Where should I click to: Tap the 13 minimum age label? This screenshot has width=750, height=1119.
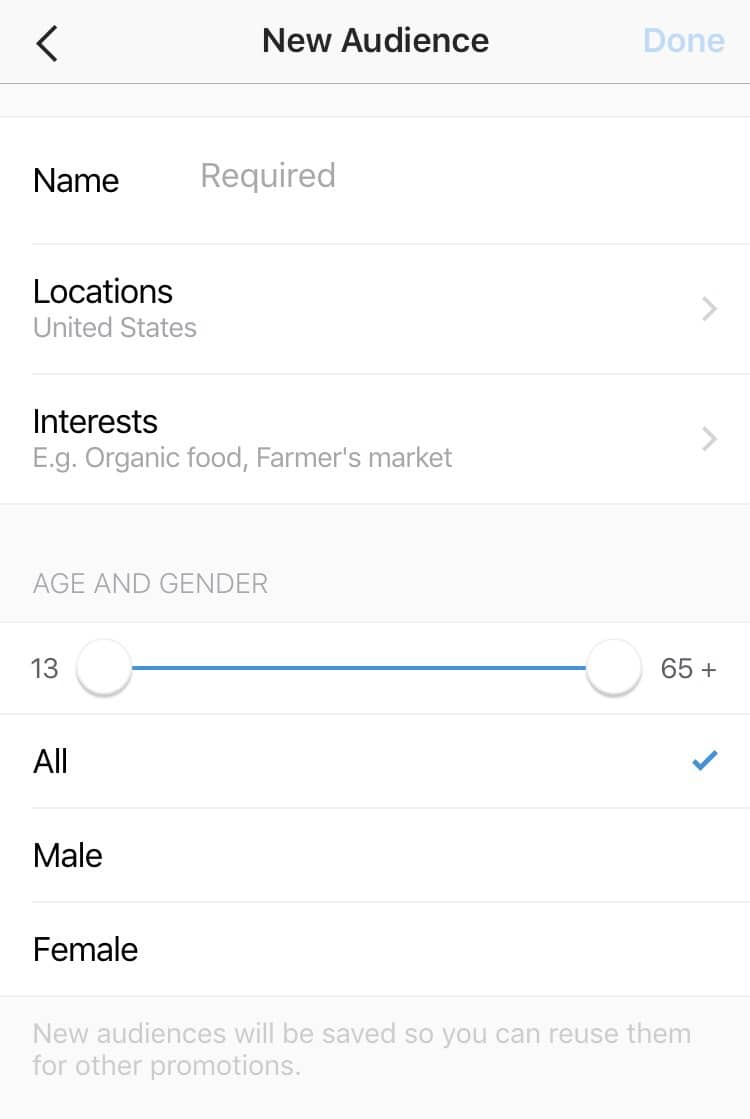44,669
